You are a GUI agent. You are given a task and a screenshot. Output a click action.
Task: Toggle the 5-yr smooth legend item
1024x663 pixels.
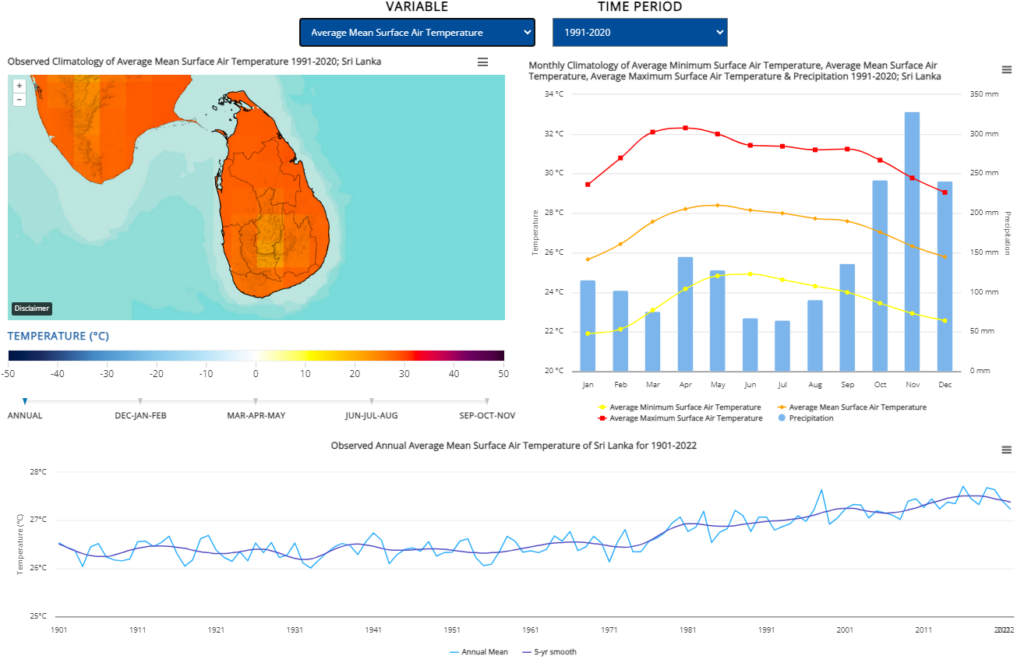tap(551, 652)
